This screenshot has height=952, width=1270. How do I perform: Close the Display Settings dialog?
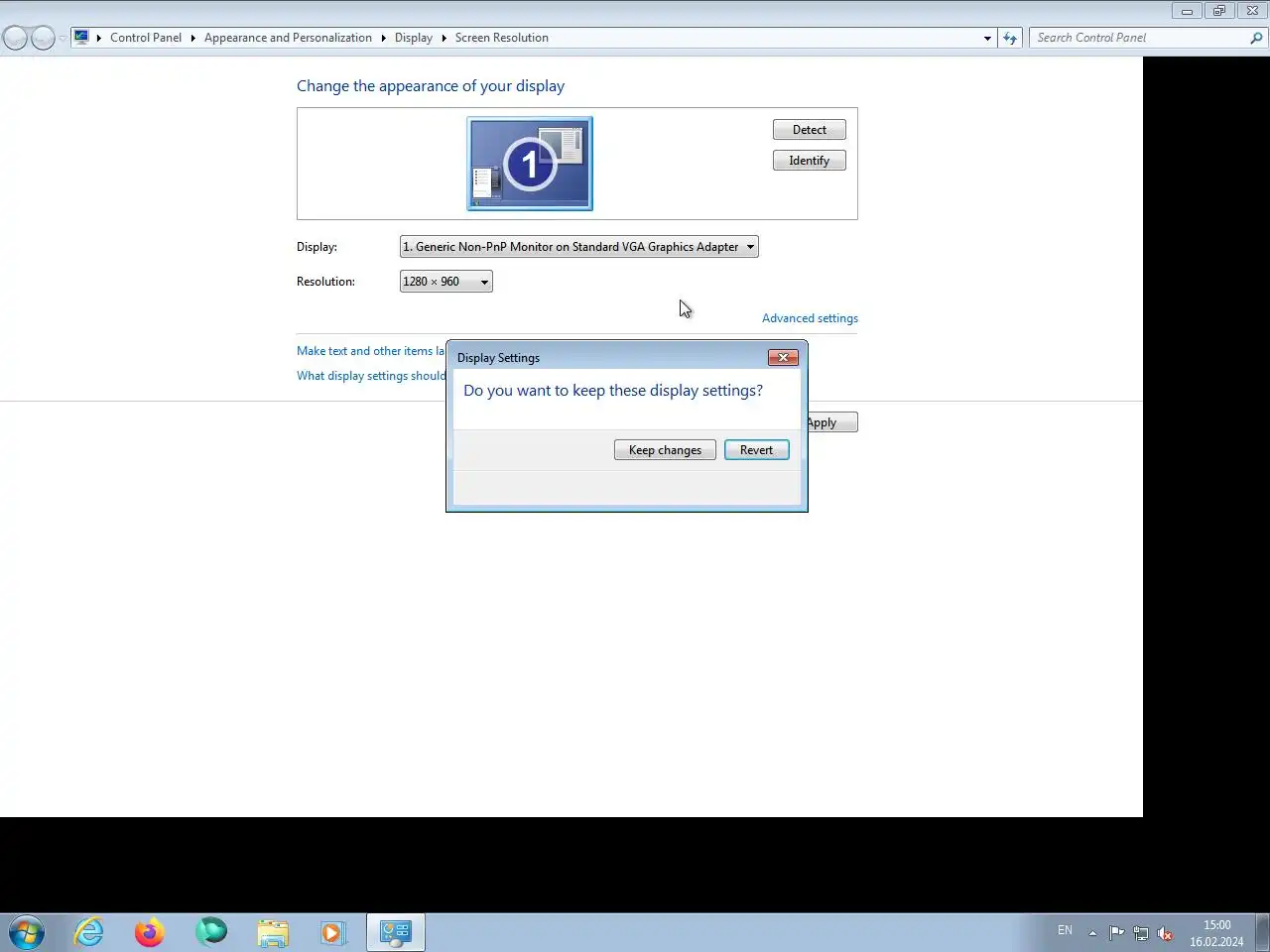[x=783, y=357]
